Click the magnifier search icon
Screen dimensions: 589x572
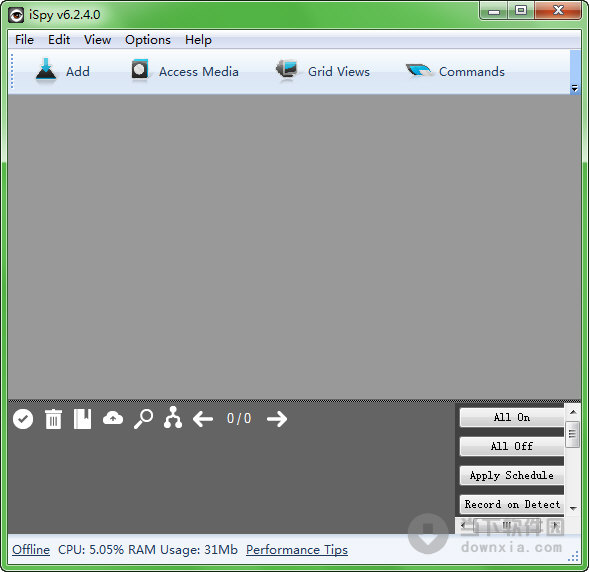(x=143, y=419)
